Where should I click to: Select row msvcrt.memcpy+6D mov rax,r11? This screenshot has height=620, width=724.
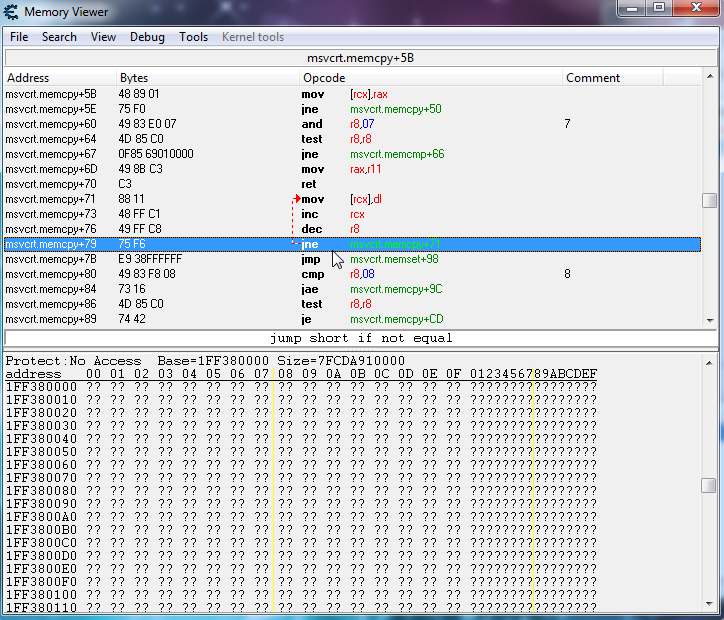pyautogui.click(x=352, y=169)
